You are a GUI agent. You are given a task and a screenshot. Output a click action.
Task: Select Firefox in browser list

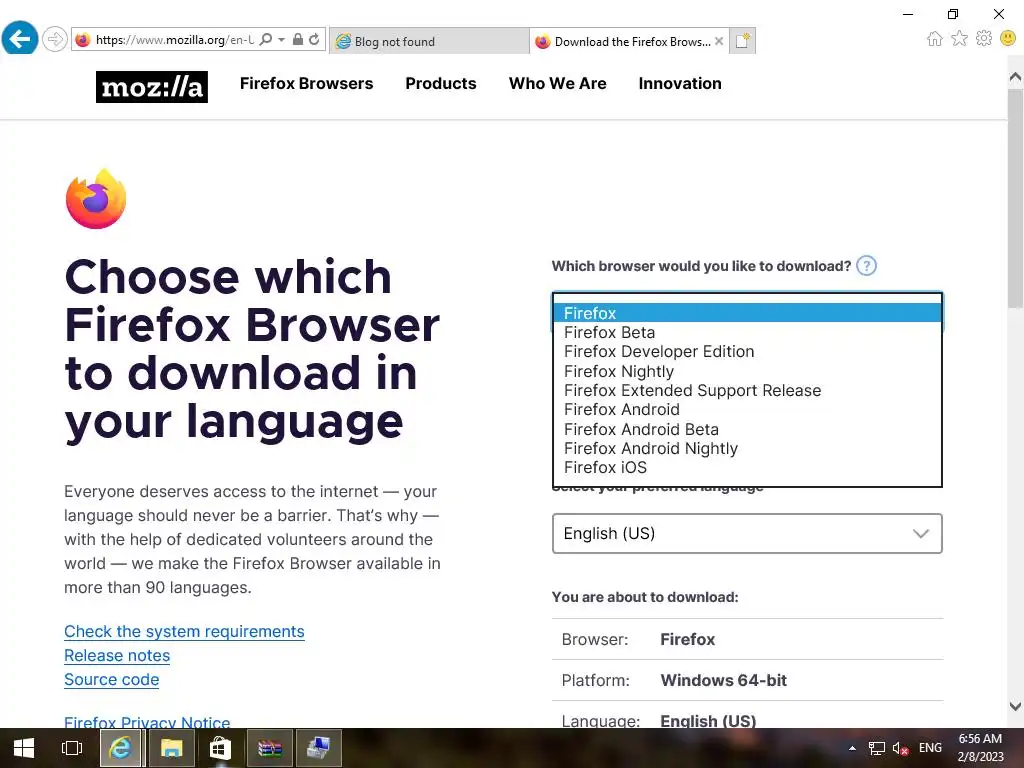point(747,313)
